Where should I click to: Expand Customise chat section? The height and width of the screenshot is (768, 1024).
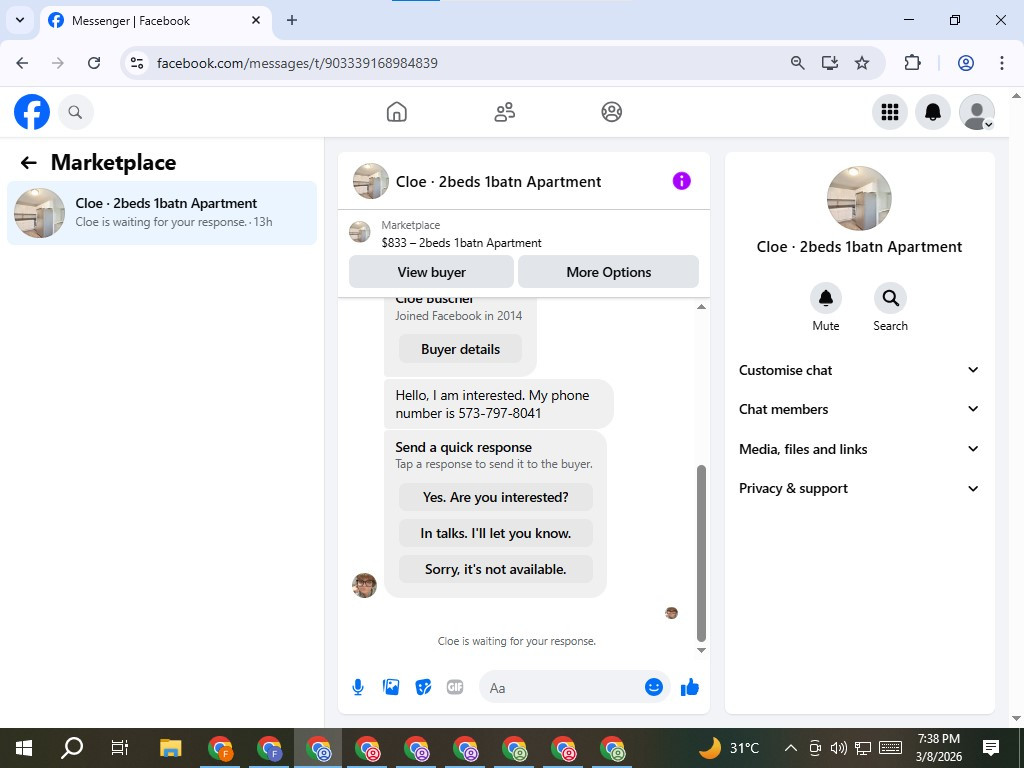858,370
